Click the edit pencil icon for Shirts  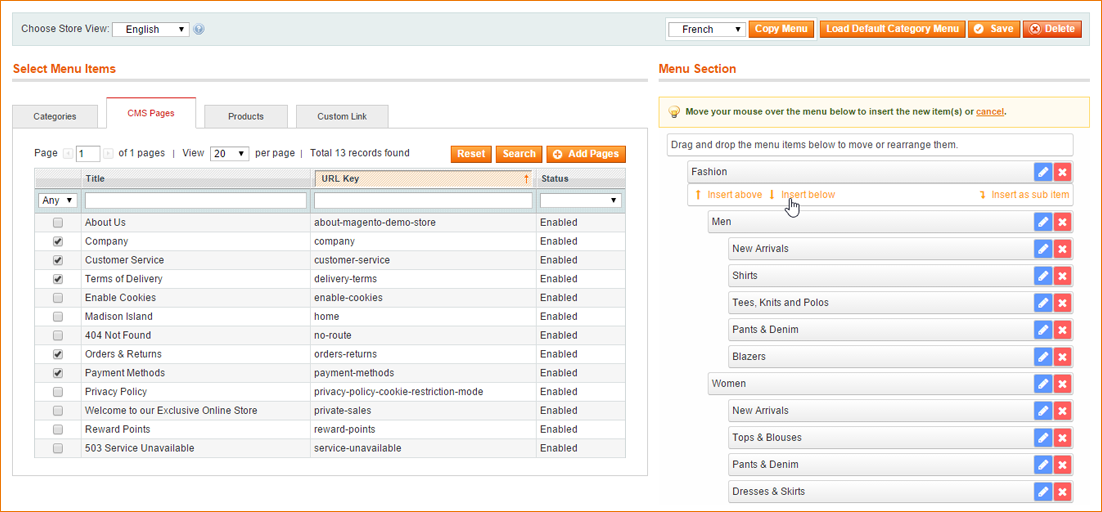point(1043,276)
